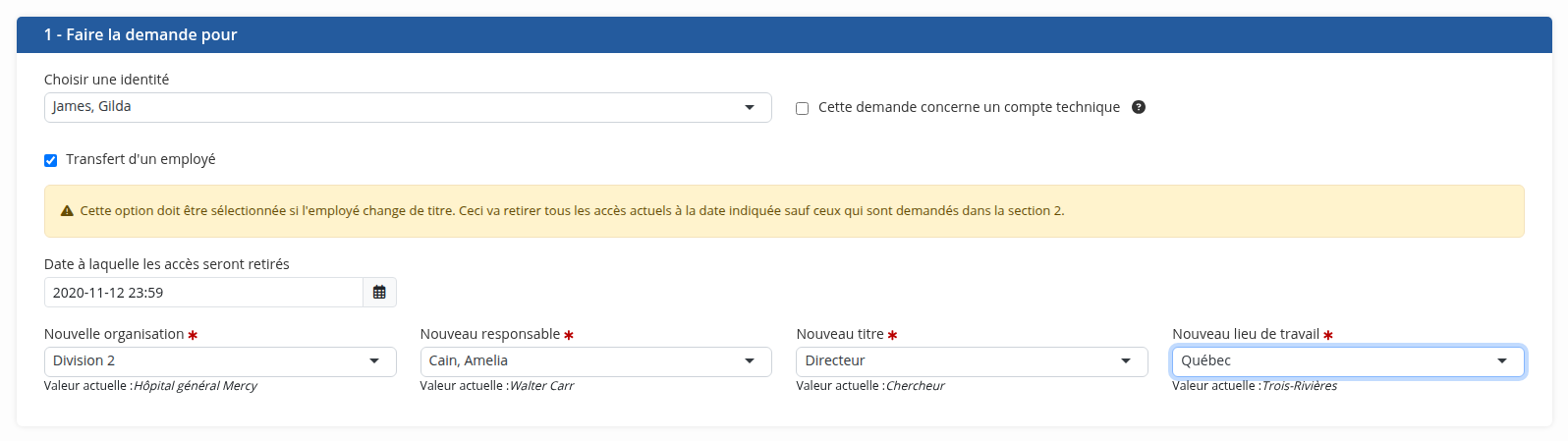Screen dimensions: 1568x441
Task: Click 'Date à laquelle les accès seront retirés' label
Action: click(167, 264)
